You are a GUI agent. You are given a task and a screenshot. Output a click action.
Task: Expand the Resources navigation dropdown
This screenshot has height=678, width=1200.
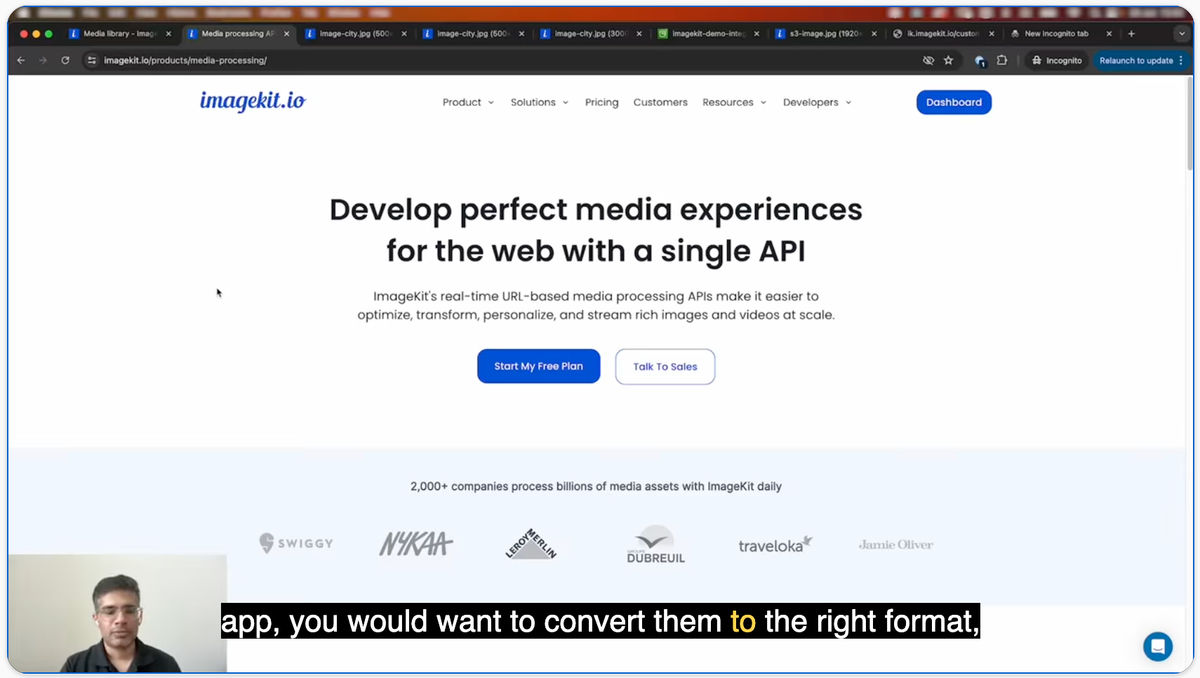[x=734, y=102]
